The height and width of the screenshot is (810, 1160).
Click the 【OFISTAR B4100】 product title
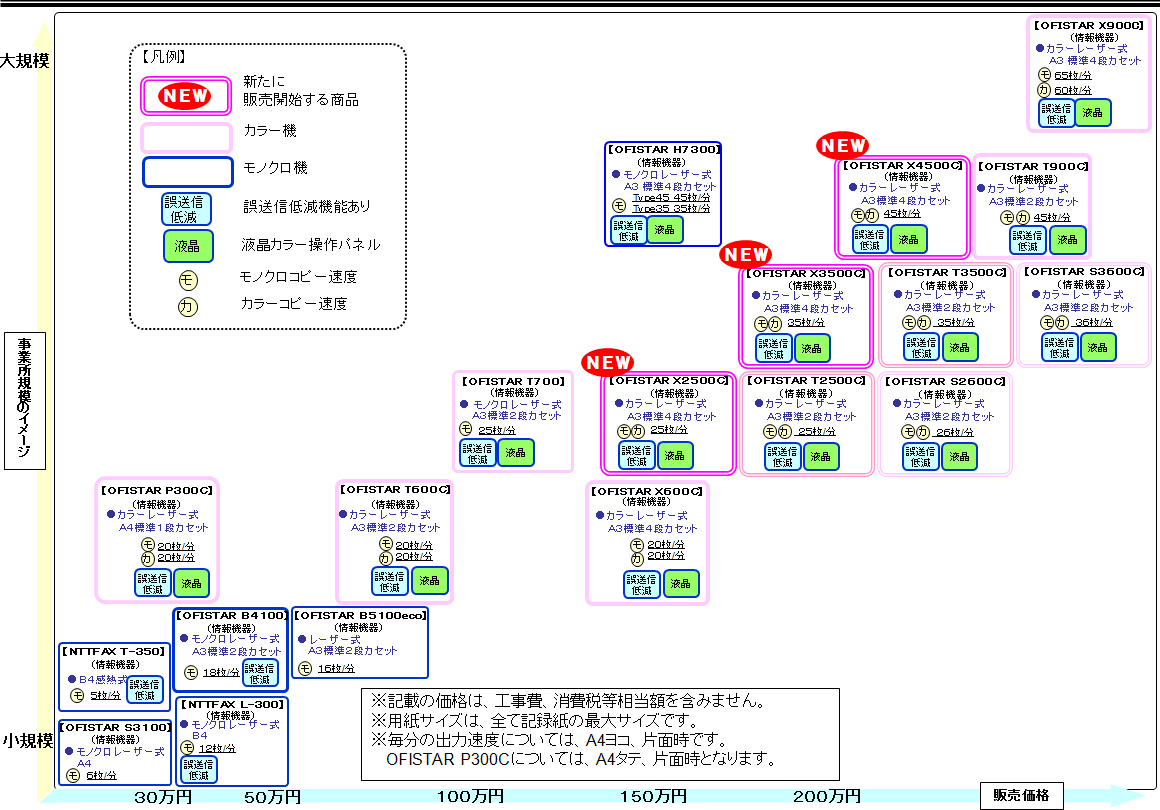coord(231,615)
